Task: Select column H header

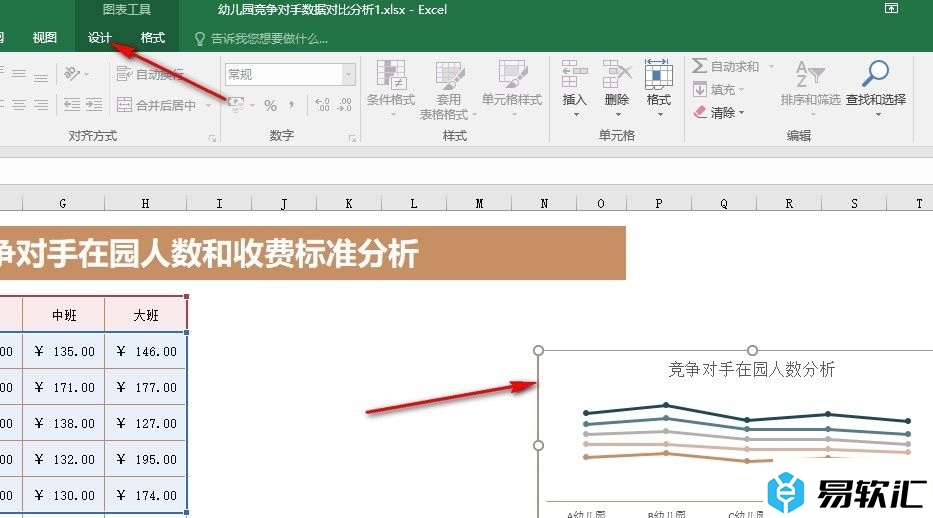Action: pyautogui.click(x=145, y=203)
